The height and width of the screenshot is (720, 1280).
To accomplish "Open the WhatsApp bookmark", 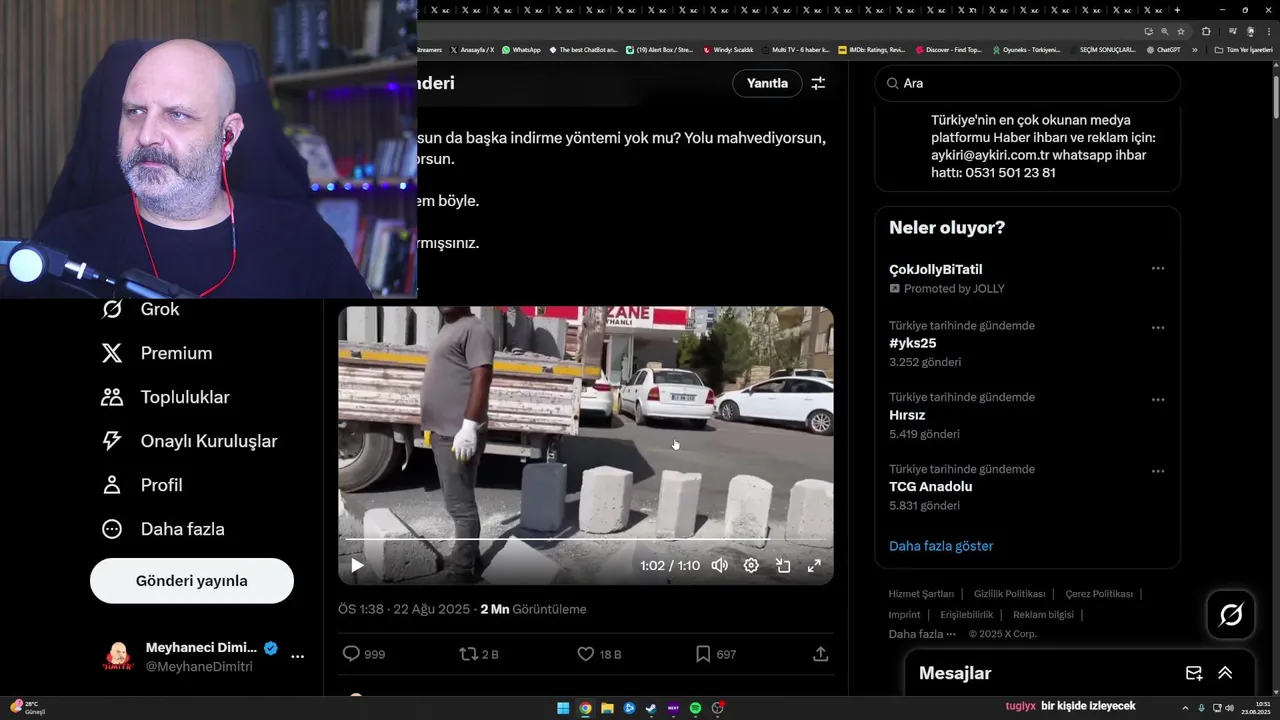I will 521,50.
